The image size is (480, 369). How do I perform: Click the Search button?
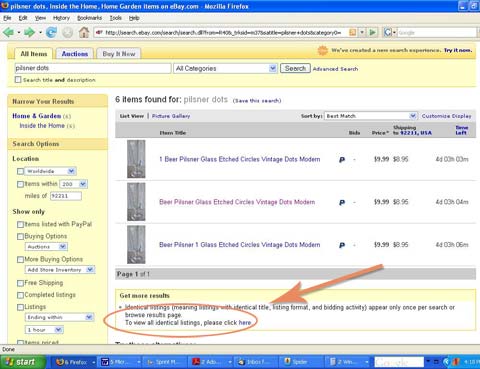pyautogui.click(x=295, y=68)
